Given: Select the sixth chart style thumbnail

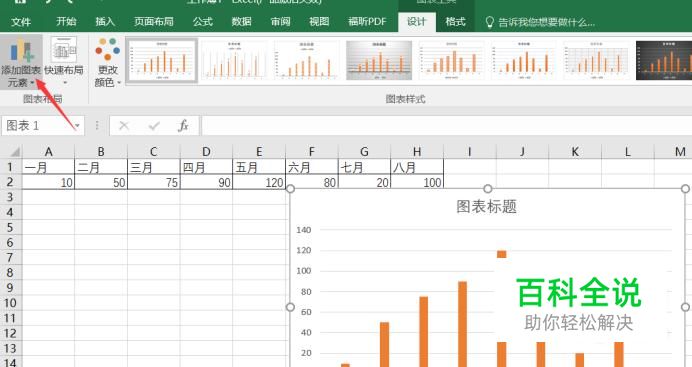Looking at the screenshot, I should (523, 60).
